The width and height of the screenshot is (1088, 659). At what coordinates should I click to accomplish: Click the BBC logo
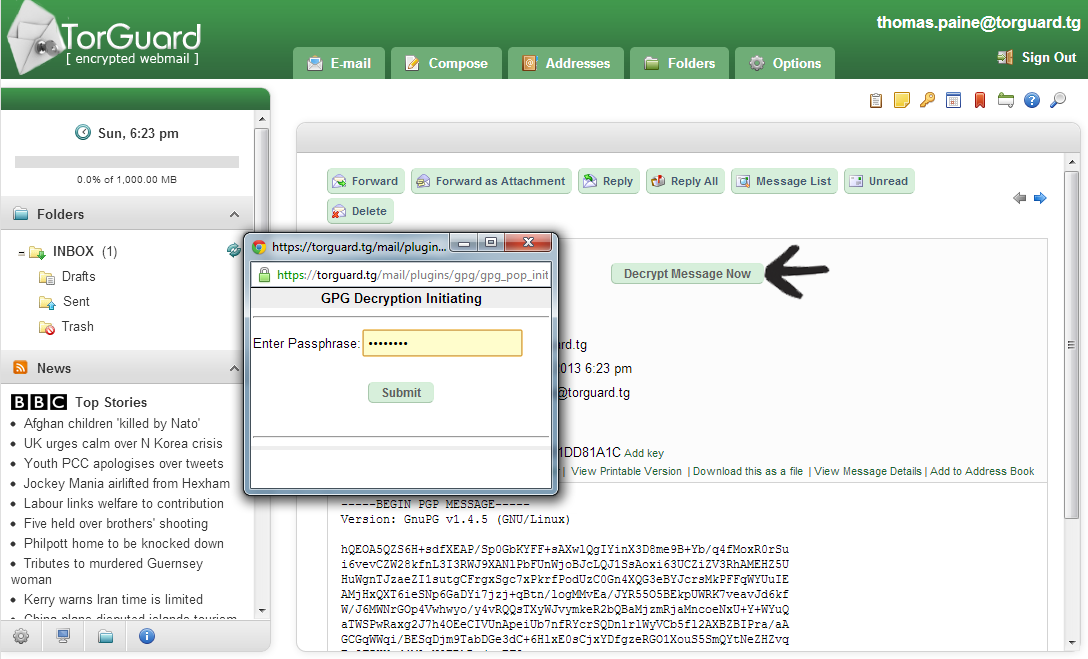click(39, 402)
